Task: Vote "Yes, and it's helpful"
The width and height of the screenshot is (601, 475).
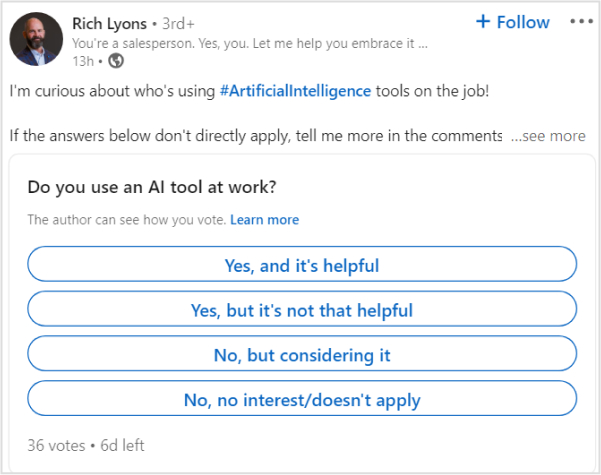Action: (302, 265)
